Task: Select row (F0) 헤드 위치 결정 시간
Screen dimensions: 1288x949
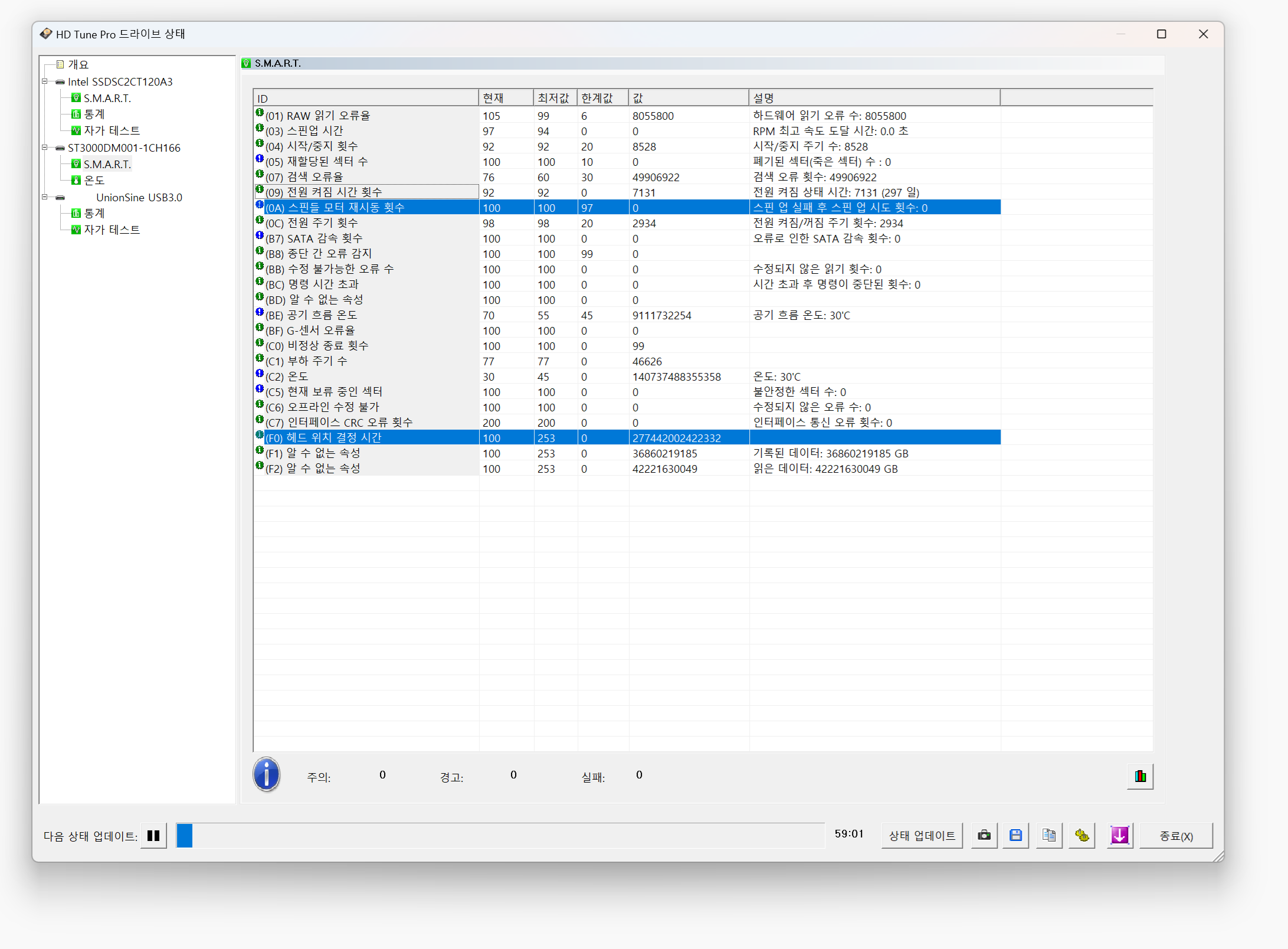Action: (627, 438)
